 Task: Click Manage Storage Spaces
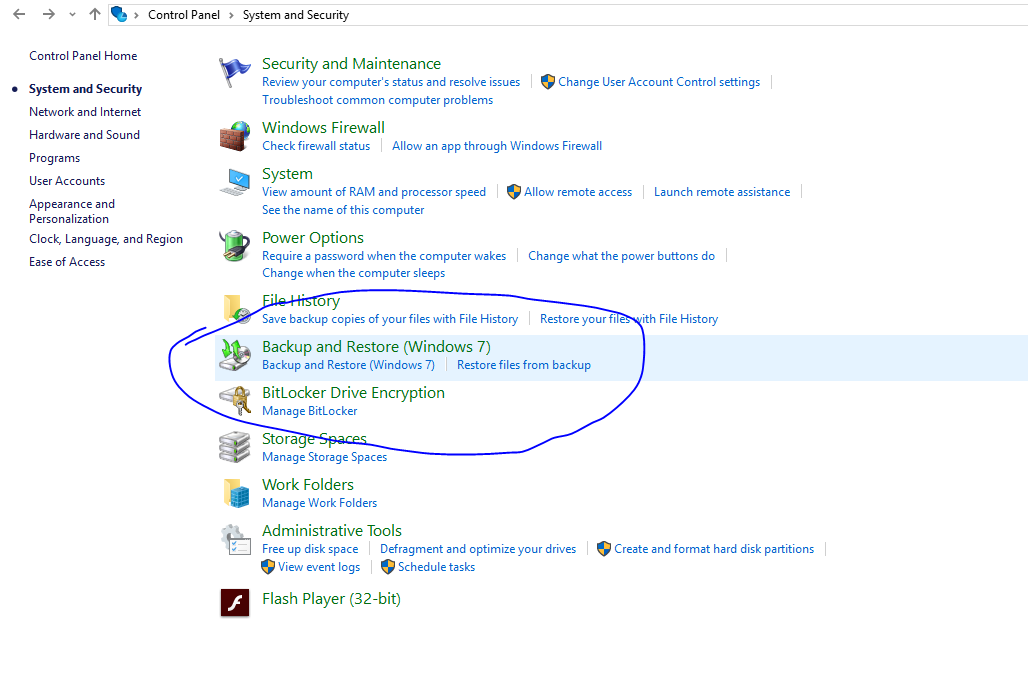325,456
